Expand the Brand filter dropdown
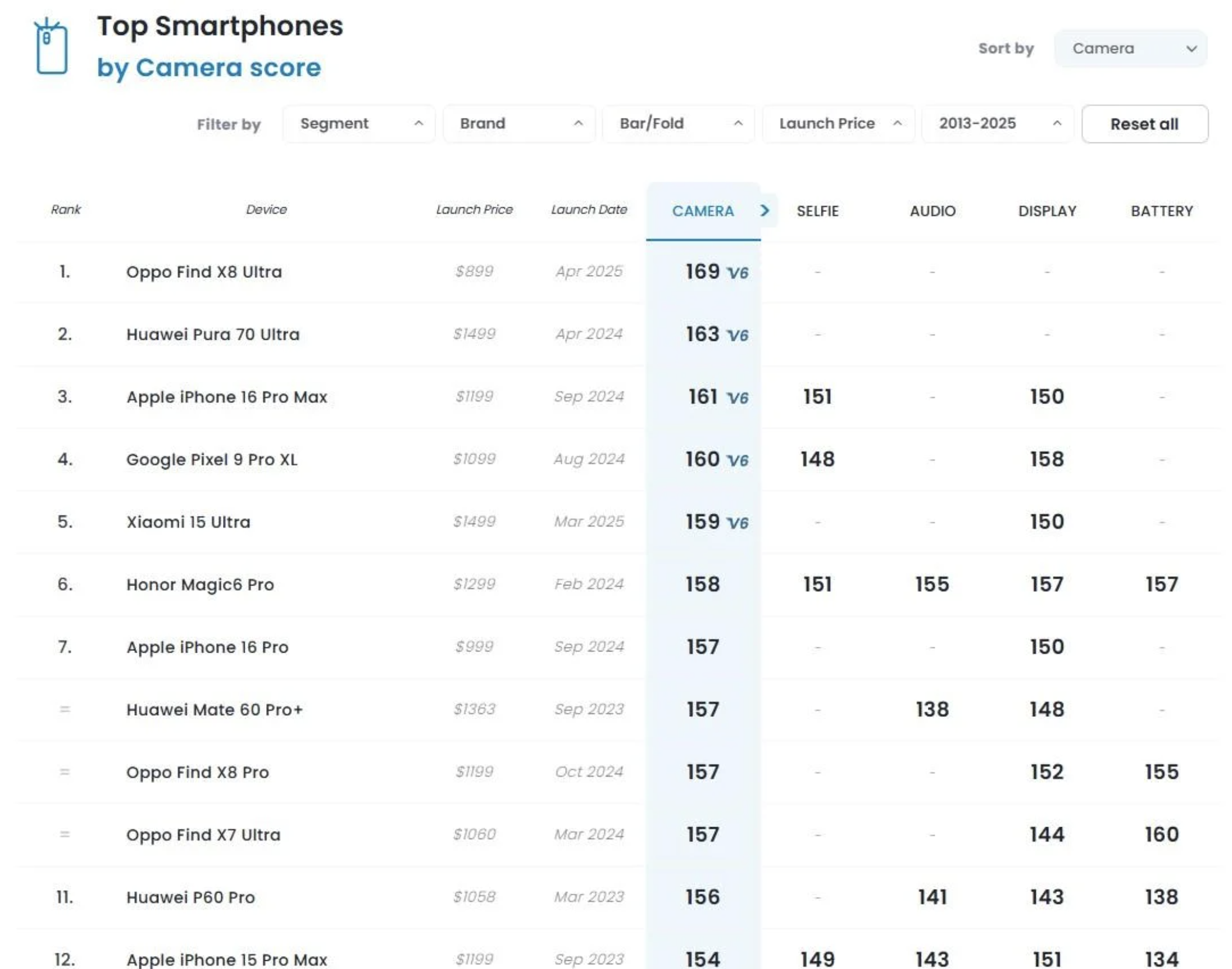This screenshot has width=1232, height=969. pos(519,124)
